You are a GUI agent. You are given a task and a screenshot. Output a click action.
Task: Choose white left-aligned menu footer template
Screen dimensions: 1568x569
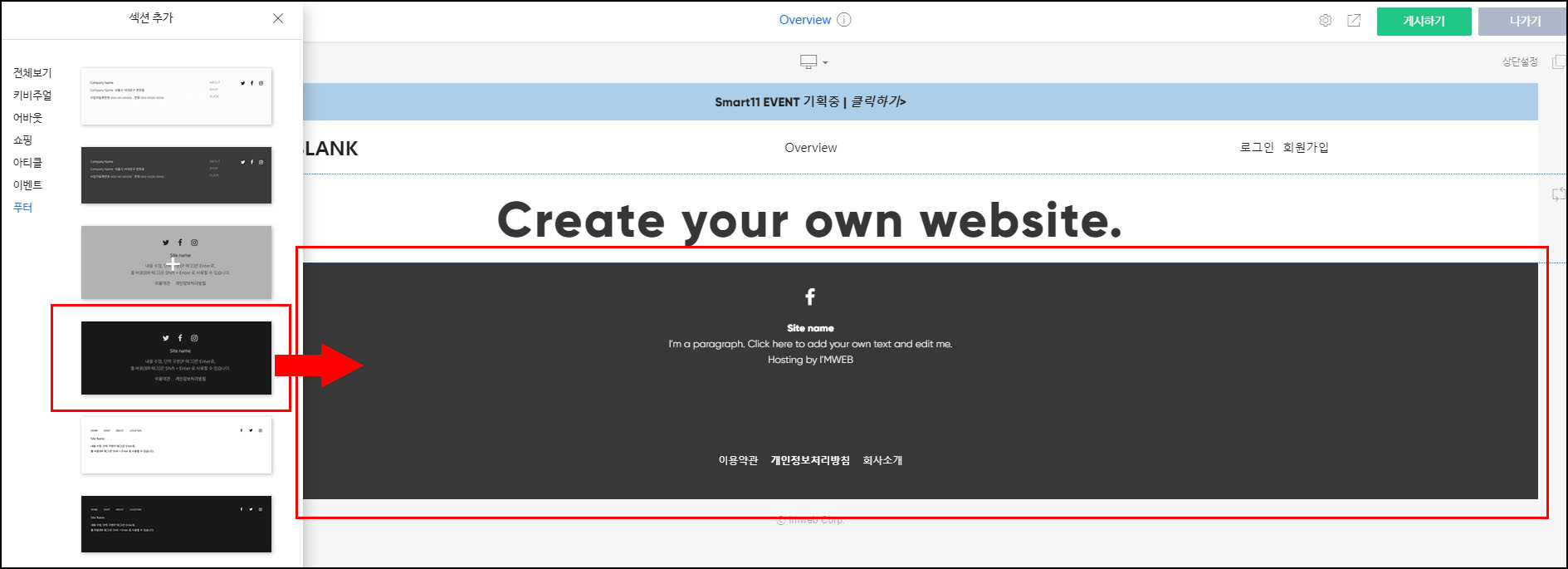coord(176,445)
